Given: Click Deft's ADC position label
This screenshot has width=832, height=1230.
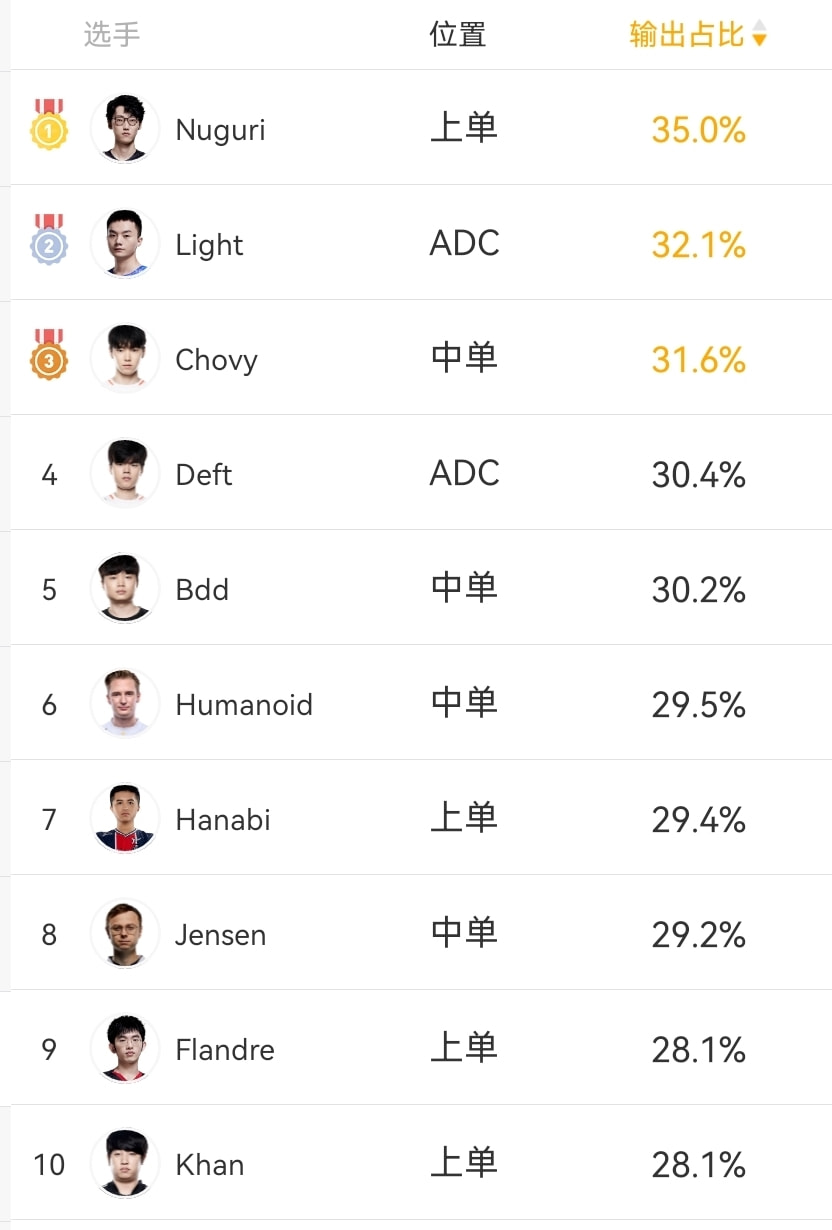Looking at the screenshot, I should [x=464, y=473].
